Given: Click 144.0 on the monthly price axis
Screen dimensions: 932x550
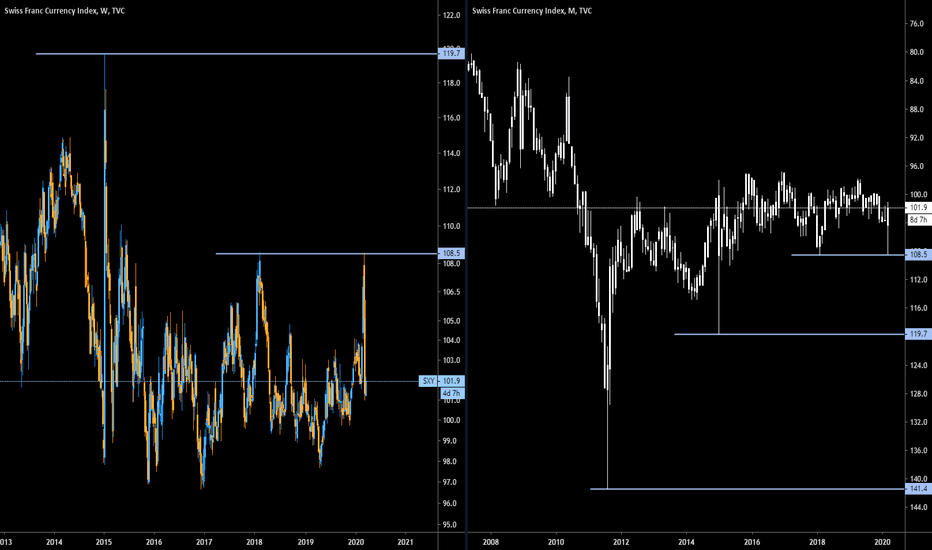Looking at the screenshot, I should point(918,507).
